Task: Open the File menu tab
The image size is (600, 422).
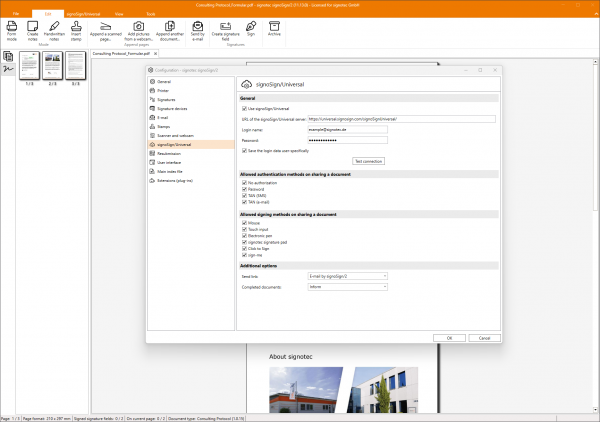Action: 16,14
